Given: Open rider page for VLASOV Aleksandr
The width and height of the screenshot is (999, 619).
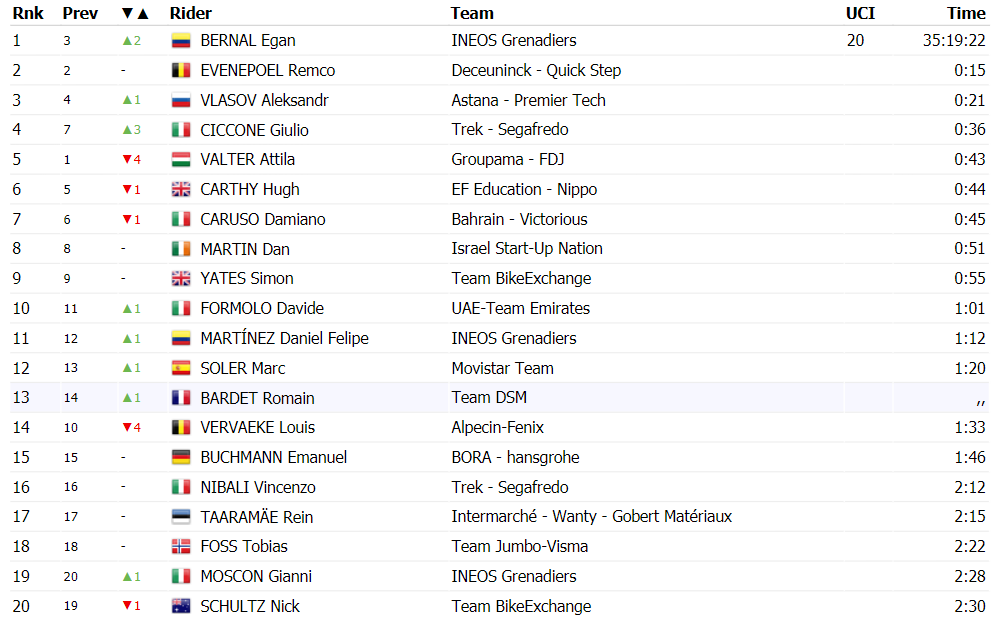Looking at the screenshot, I should (264, 100).
